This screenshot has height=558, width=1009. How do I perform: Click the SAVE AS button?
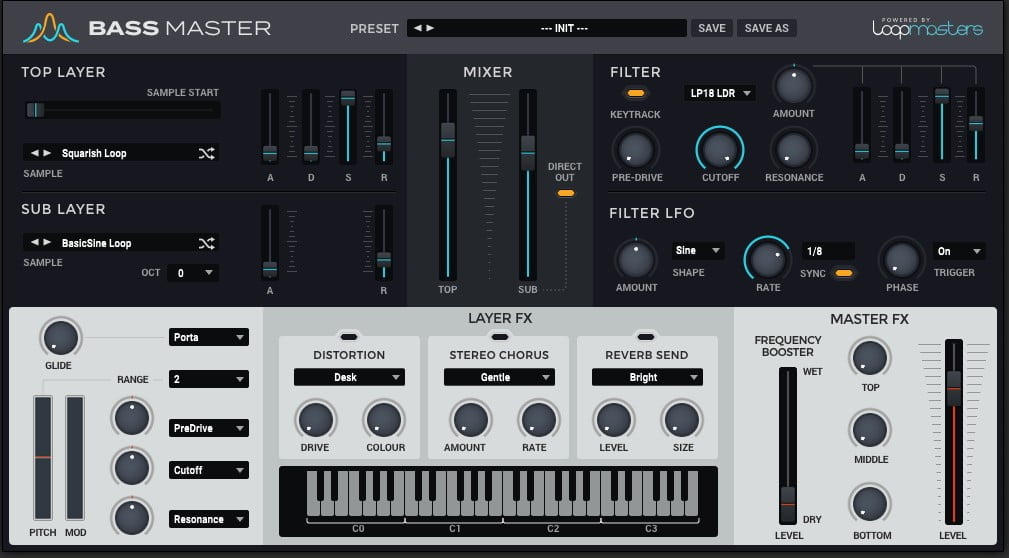point(767,28)
